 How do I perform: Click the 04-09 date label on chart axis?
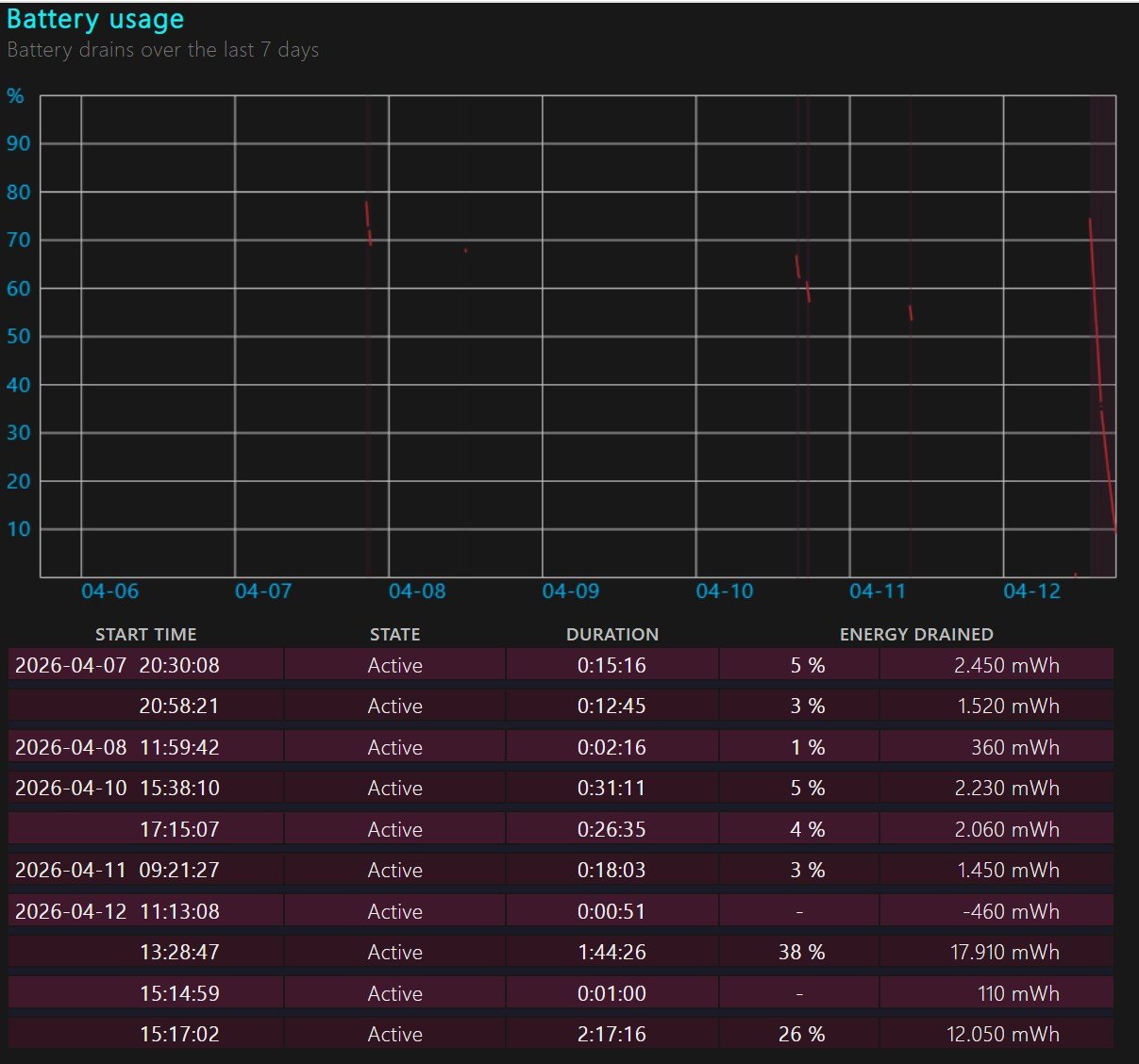(x=571, y=591)
